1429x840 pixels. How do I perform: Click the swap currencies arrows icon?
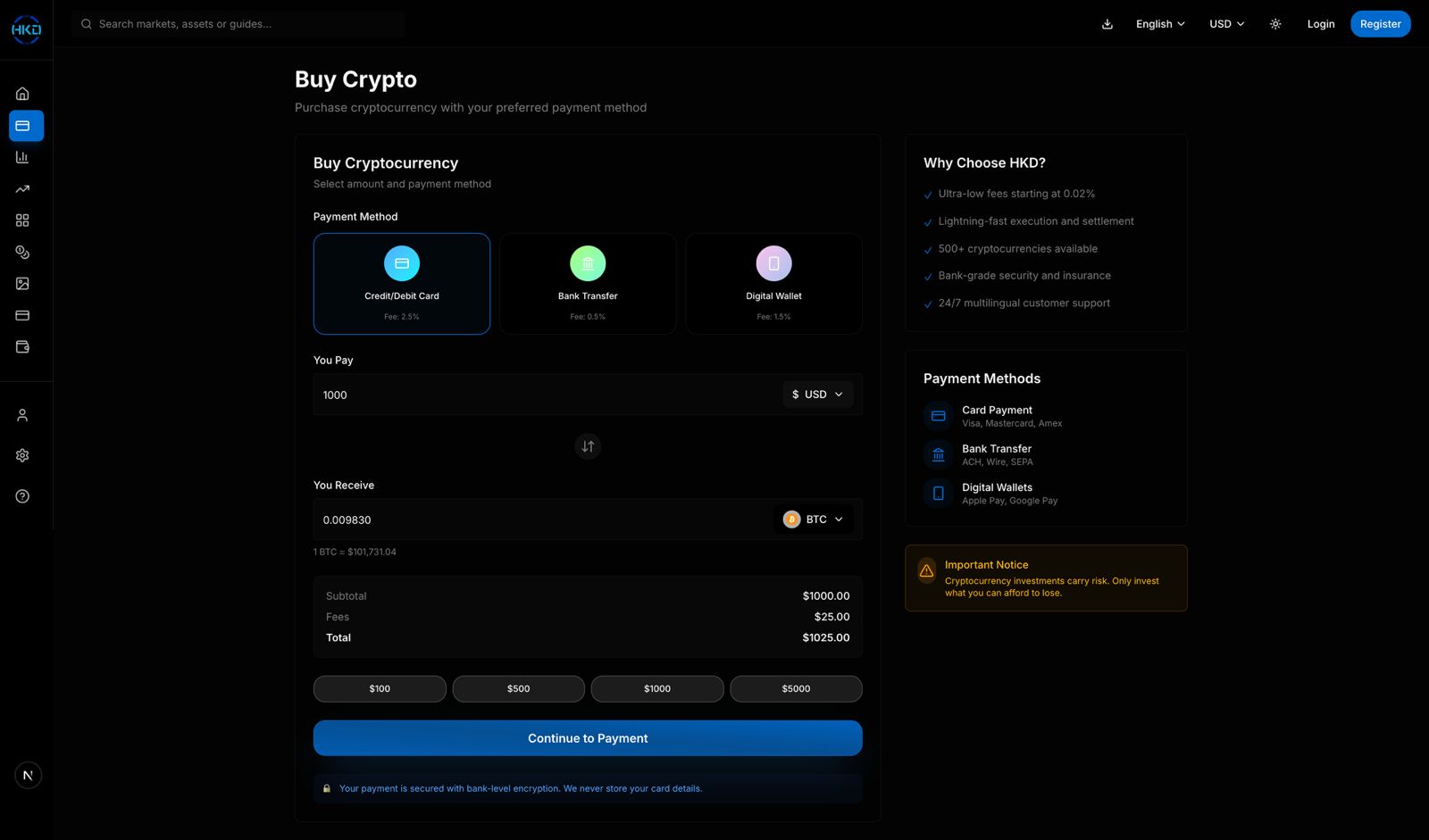[588, 446]
